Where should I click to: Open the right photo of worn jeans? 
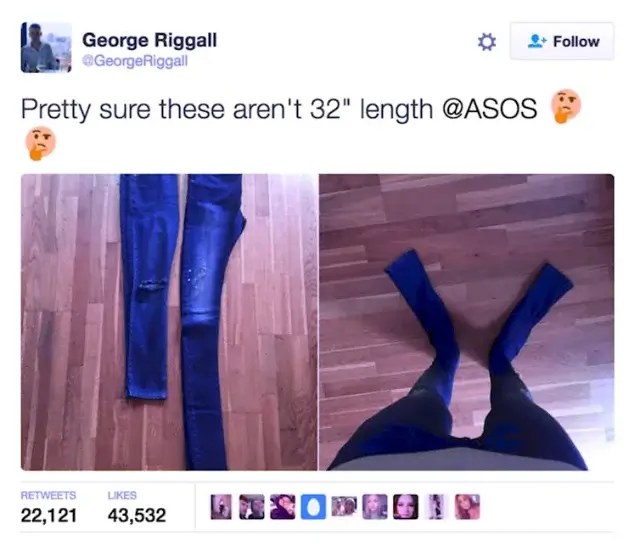pyautogui.click(x=467, y=322)
